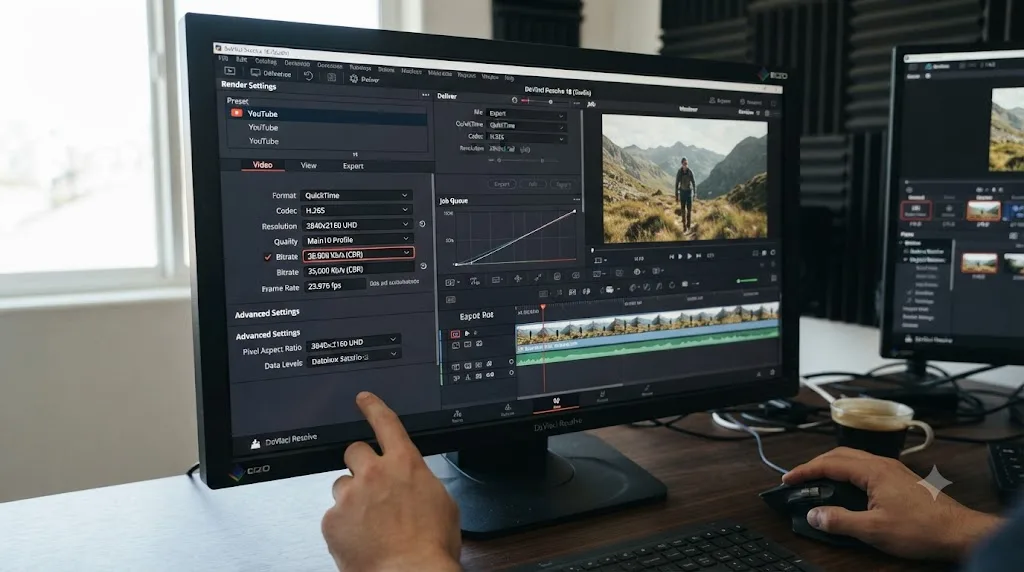Open the Expert dropdown in Deliver panel
Viewport: 1024px width, 572px height.
click(526, 114)
